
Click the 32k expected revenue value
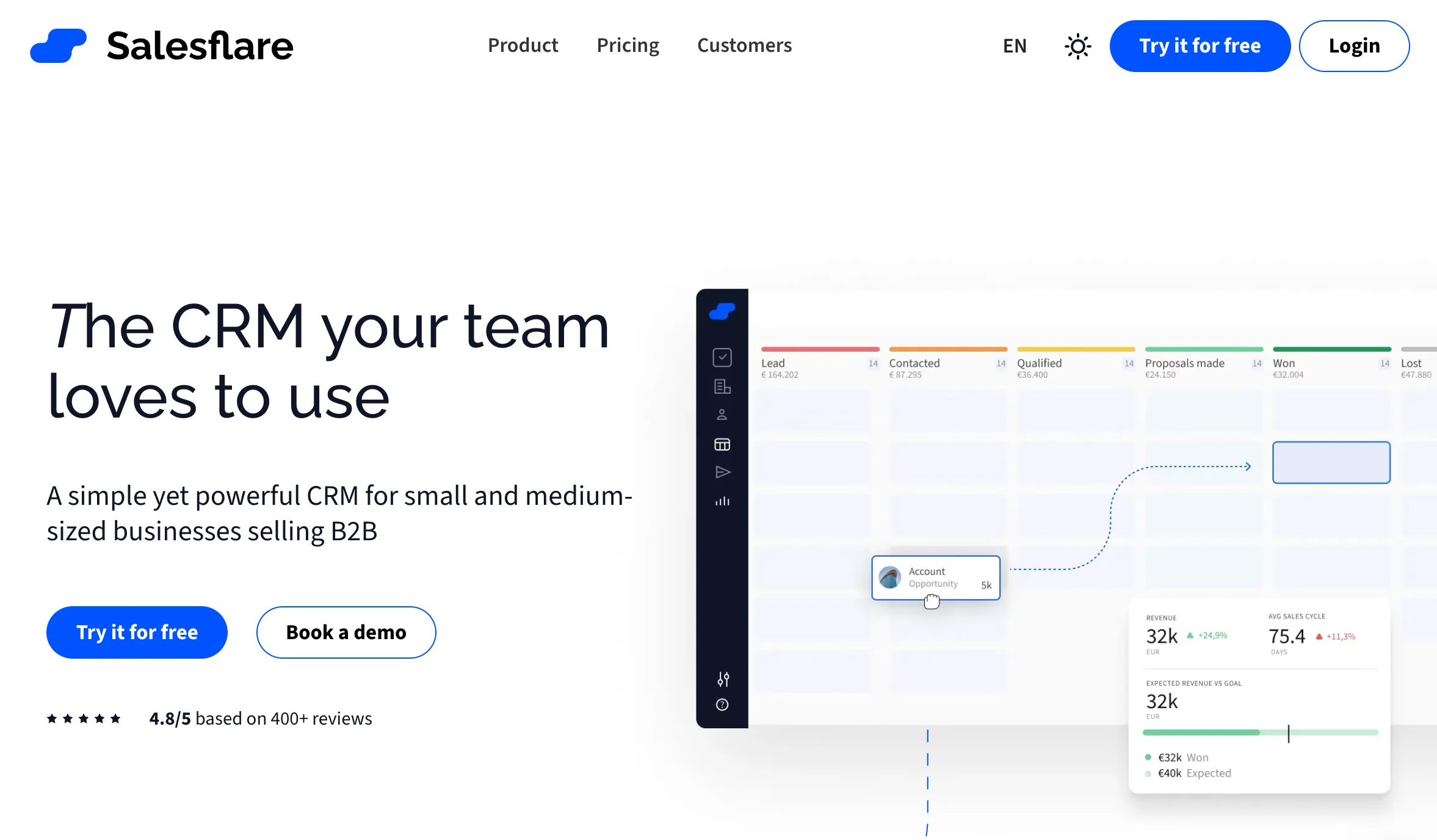click(1162, 701)
